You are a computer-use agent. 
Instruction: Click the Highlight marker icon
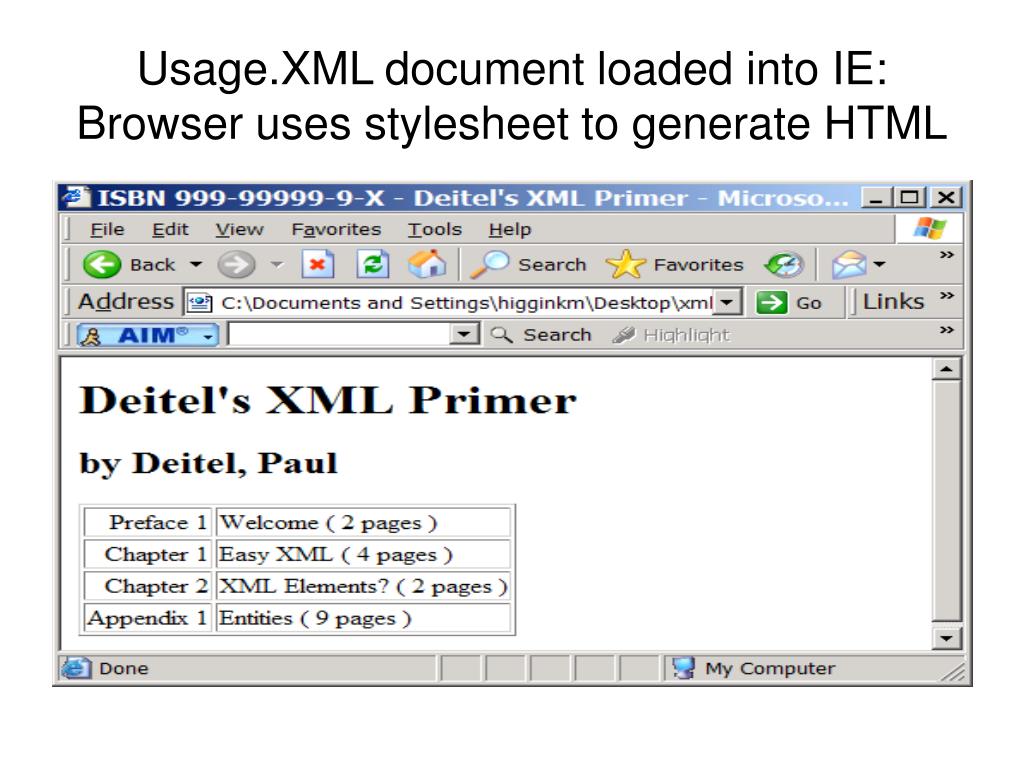pyautogui.click(x=624, y=335)
